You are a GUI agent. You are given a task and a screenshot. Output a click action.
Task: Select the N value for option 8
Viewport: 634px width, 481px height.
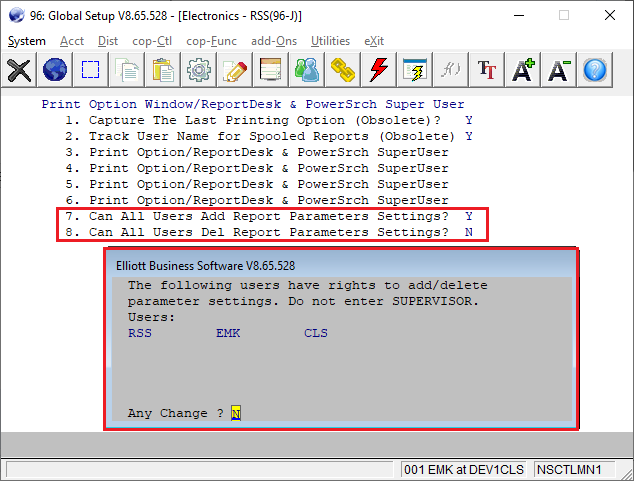coord(469,232)
